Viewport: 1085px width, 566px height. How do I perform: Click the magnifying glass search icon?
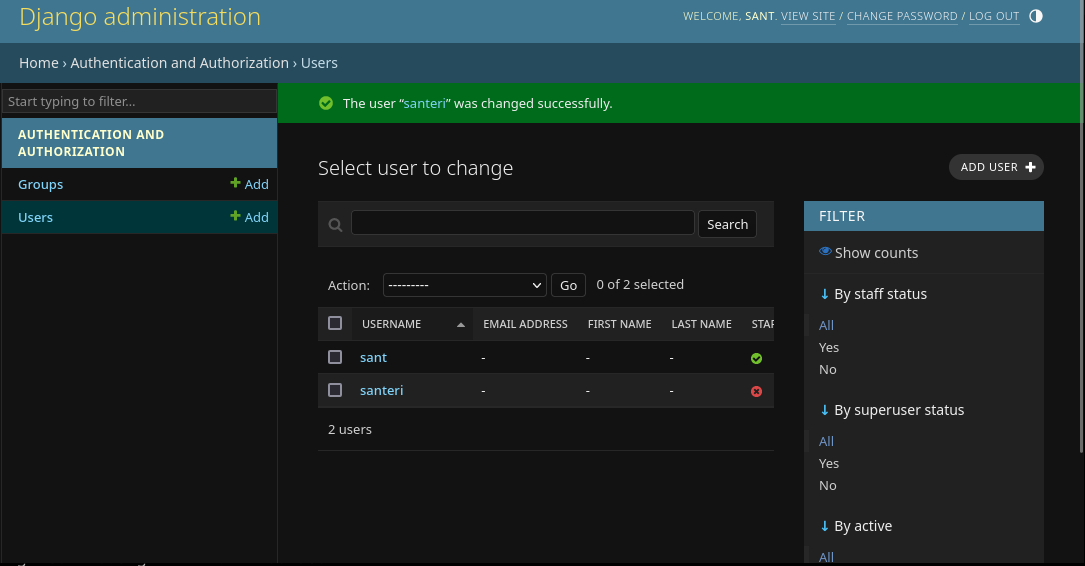click(336, 225)
